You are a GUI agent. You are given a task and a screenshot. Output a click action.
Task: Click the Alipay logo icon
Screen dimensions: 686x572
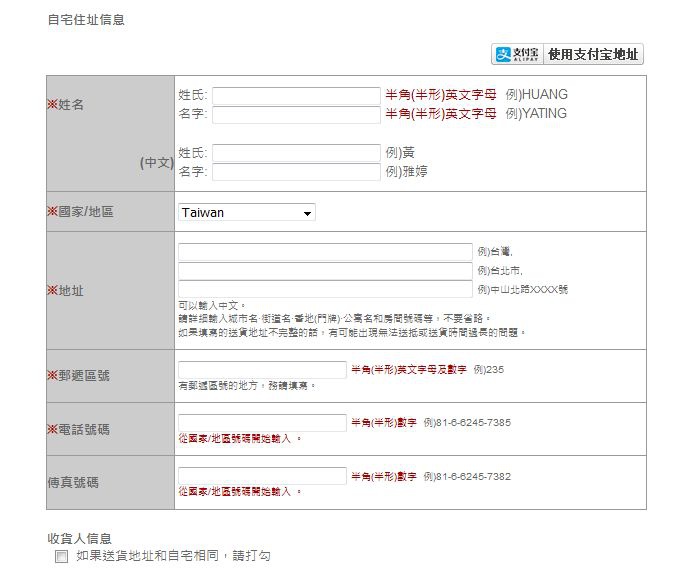click(503, 54)
